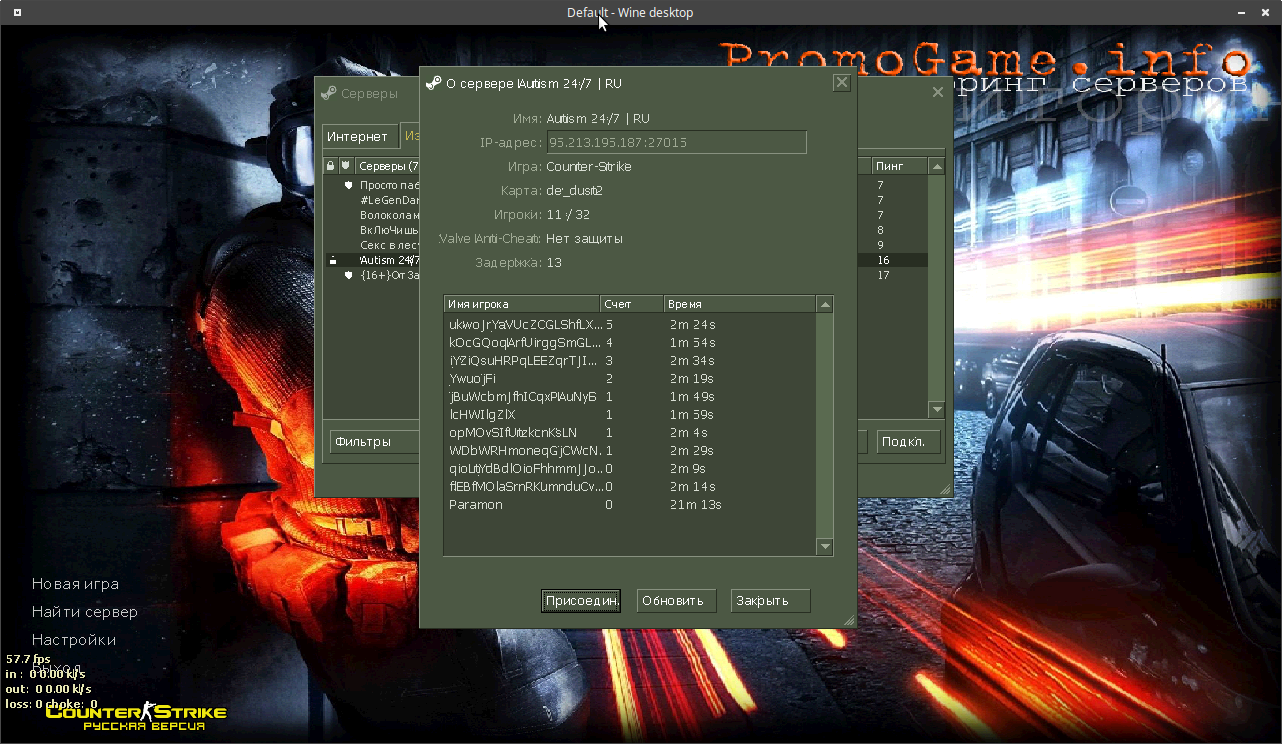
Task: Click the VAC shield column header in server list
Action: click(346, 166)
